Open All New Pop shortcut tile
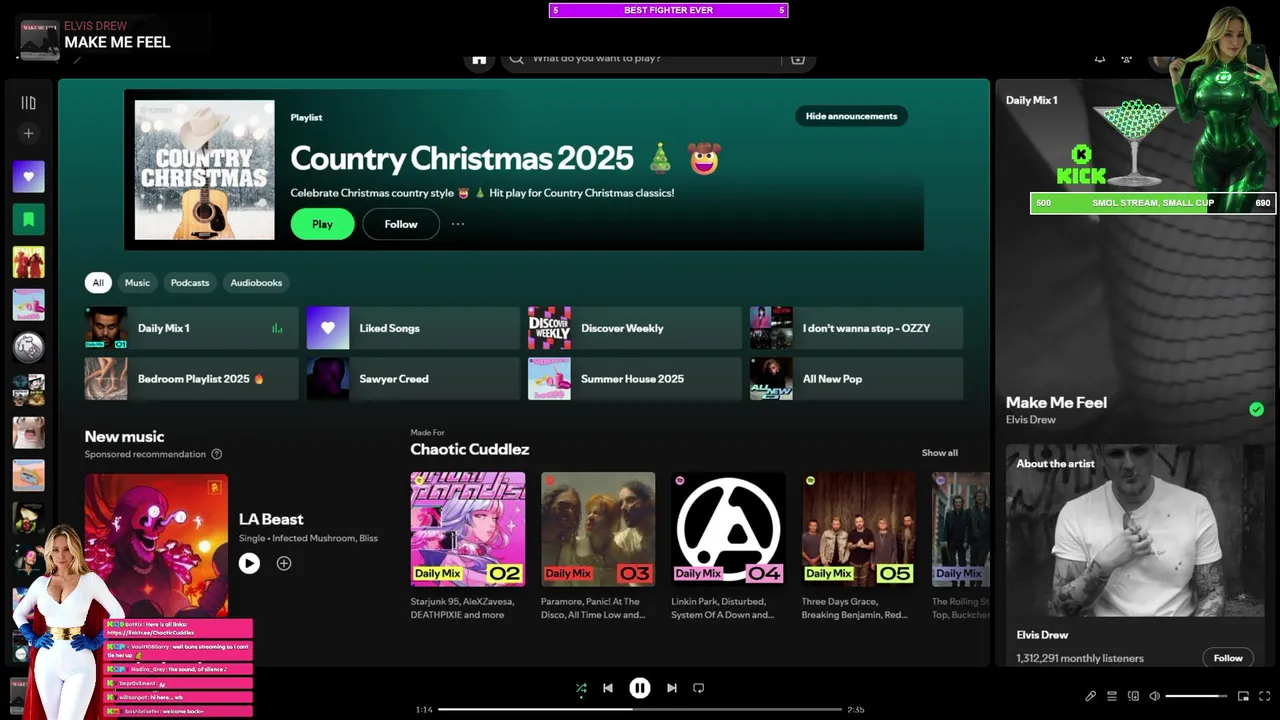Screen dimensions: 1280x720 tap(856, 379)
